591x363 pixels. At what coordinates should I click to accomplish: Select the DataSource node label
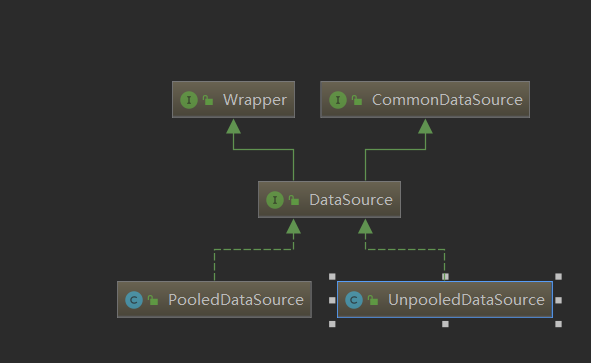click(351, 200)
